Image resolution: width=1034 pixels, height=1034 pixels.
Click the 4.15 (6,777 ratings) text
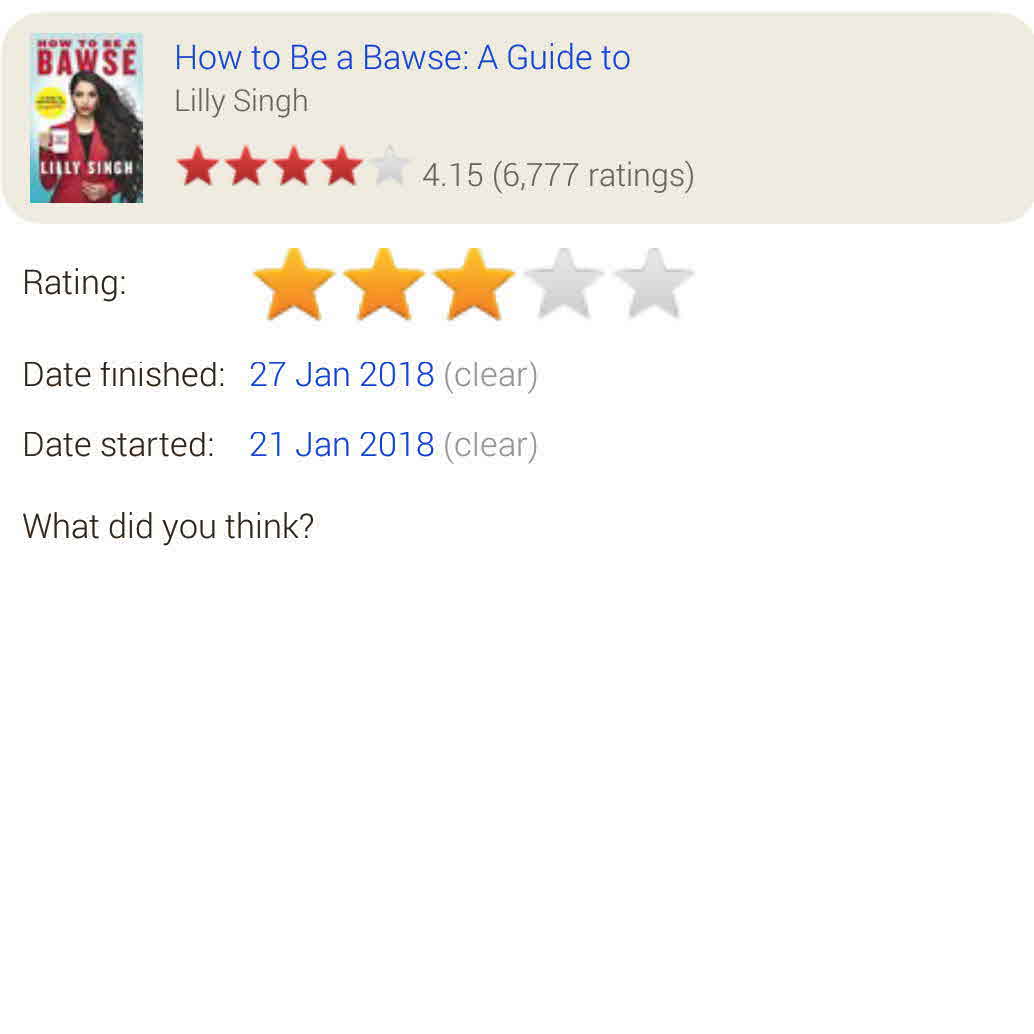pyautogui.click(x=558, y=175)
